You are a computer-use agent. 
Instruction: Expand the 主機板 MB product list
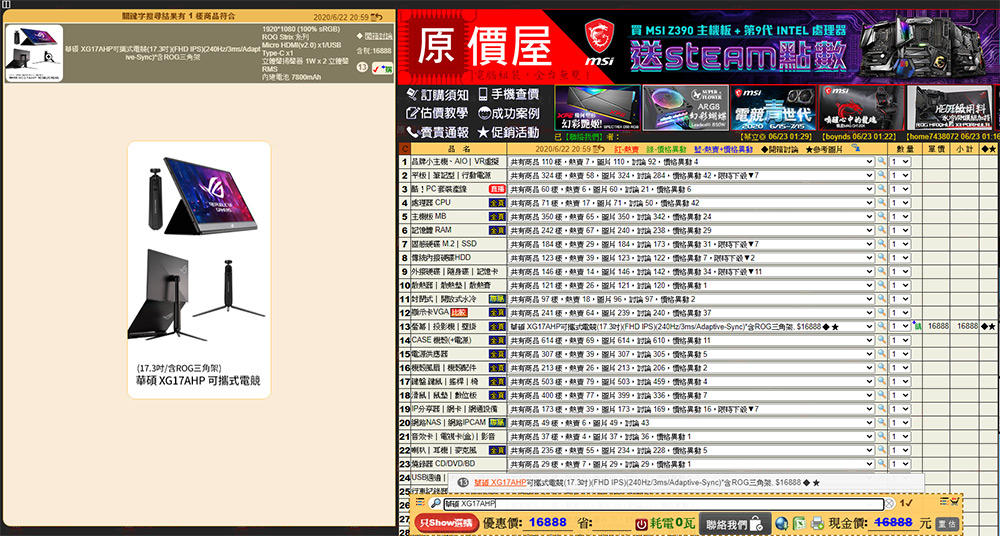(691, 216)
